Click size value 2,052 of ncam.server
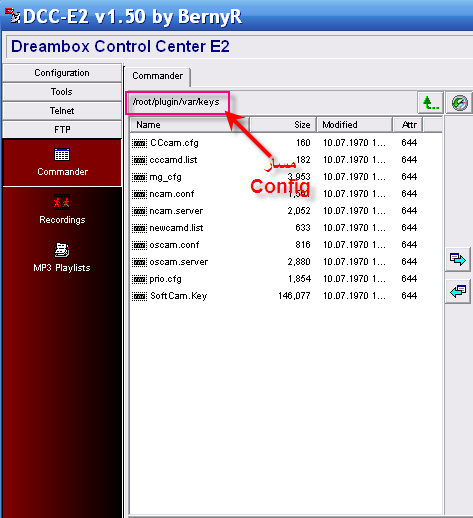473x518 pixels. click(299, 211)
